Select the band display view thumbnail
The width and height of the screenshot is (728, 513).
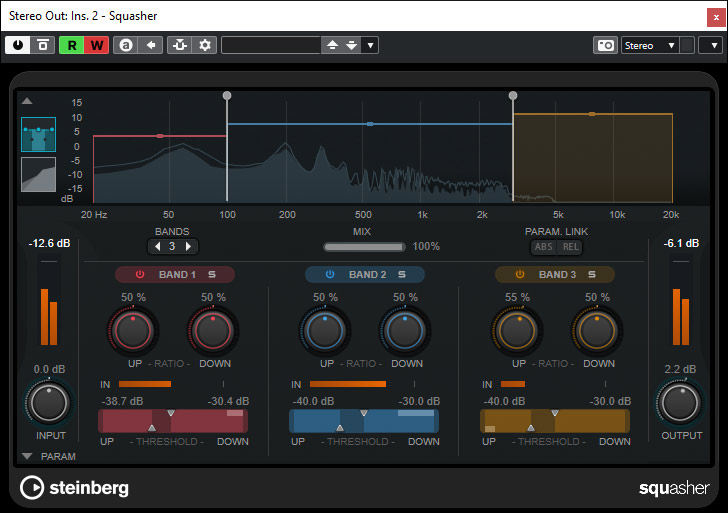click(x=38, y=134)
